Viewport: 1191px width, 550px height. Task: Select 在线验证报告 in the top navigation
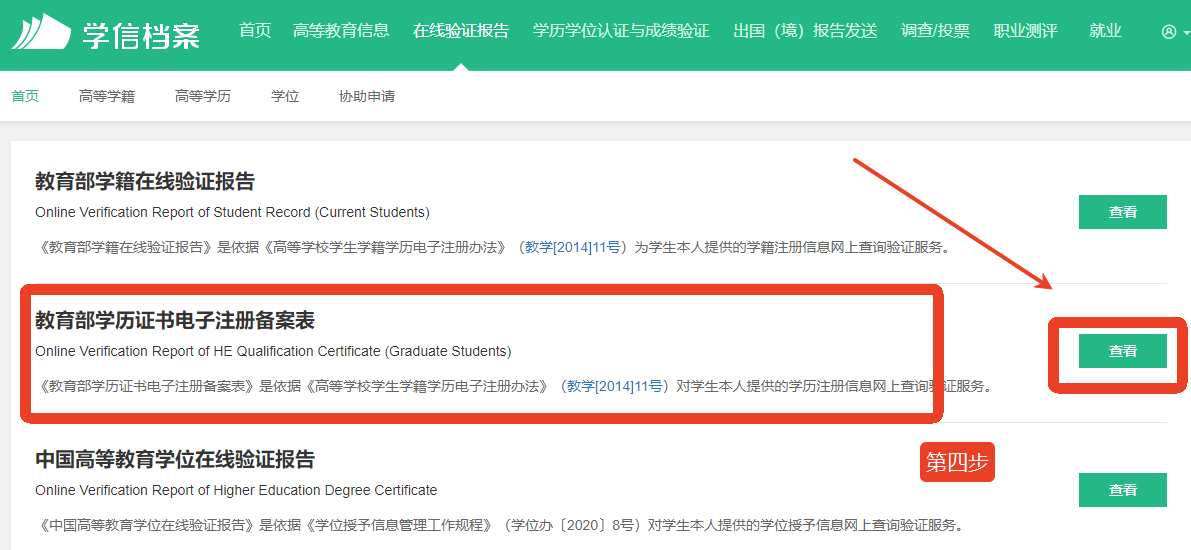pyautogui.click(x=460, y=31)
